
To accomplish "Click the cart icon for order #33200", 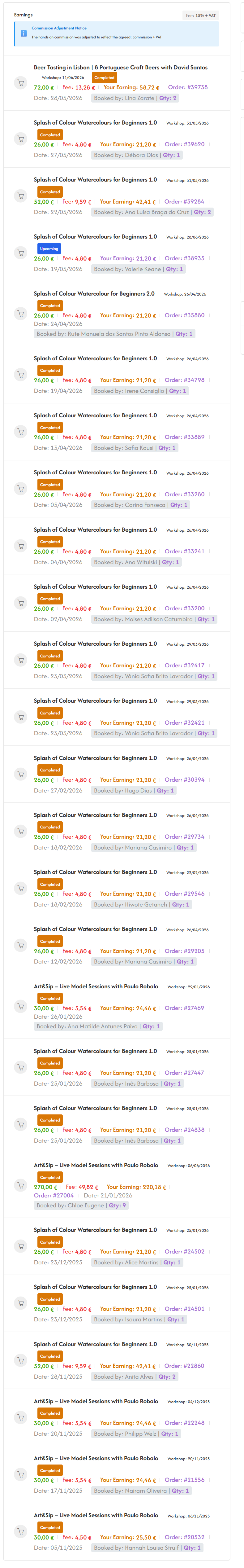I will [x=21, y=603].
